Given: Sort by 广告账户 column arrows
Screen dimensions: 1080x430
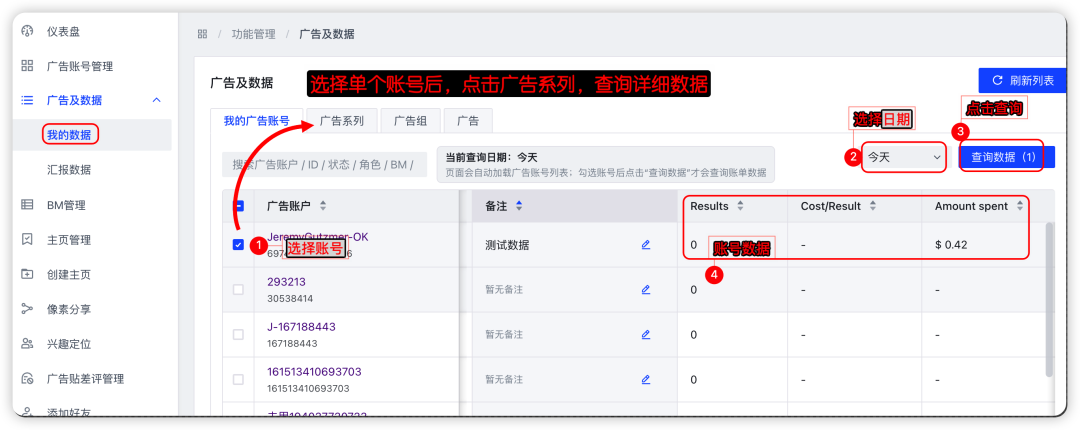Looking at the screenshot, I should (323, 206).
